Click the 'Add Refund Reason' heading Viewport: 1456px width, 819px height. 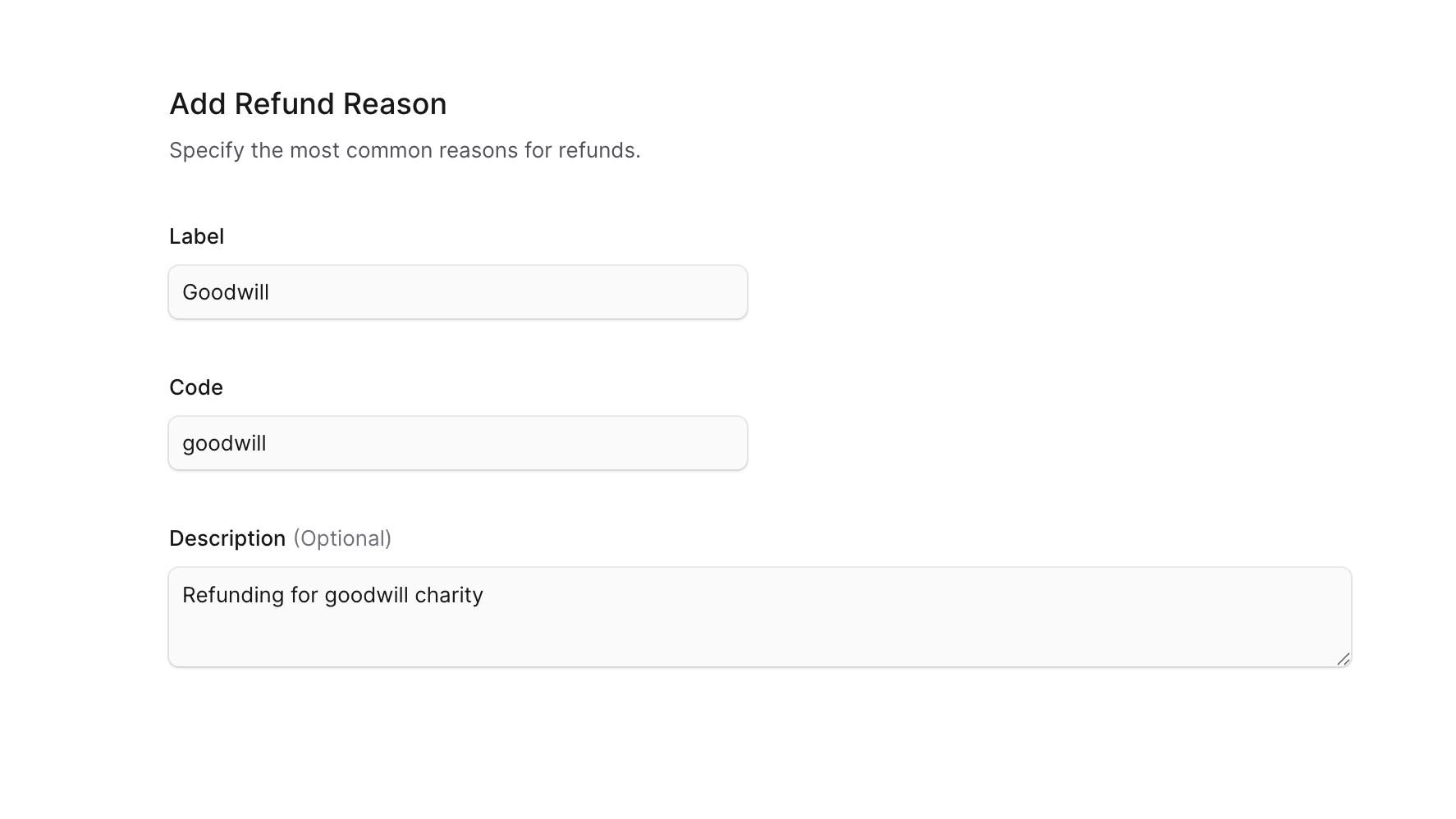(x=308, y=103)
